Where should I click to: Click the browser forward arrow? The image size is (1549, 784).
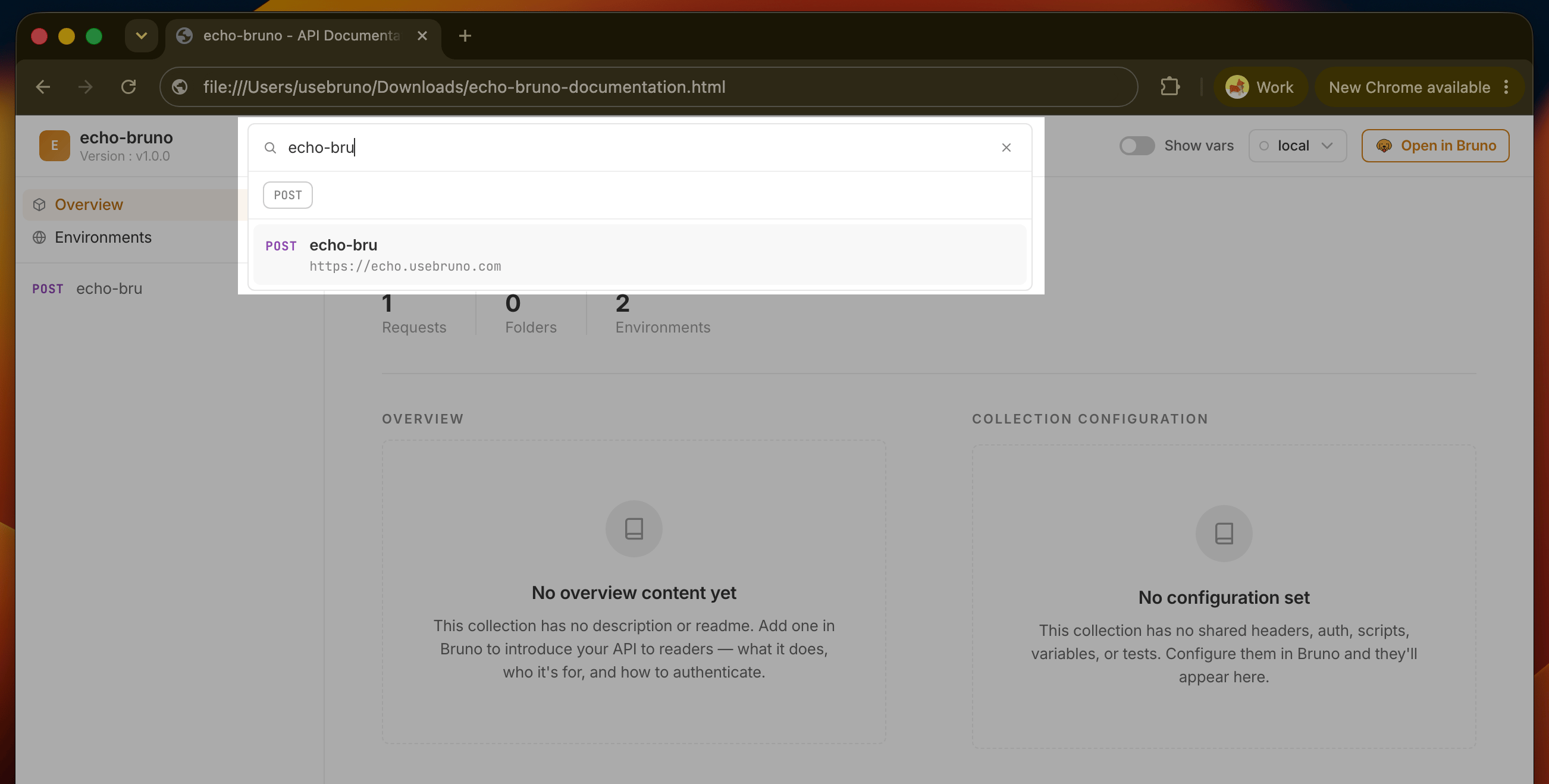point(86,87)
